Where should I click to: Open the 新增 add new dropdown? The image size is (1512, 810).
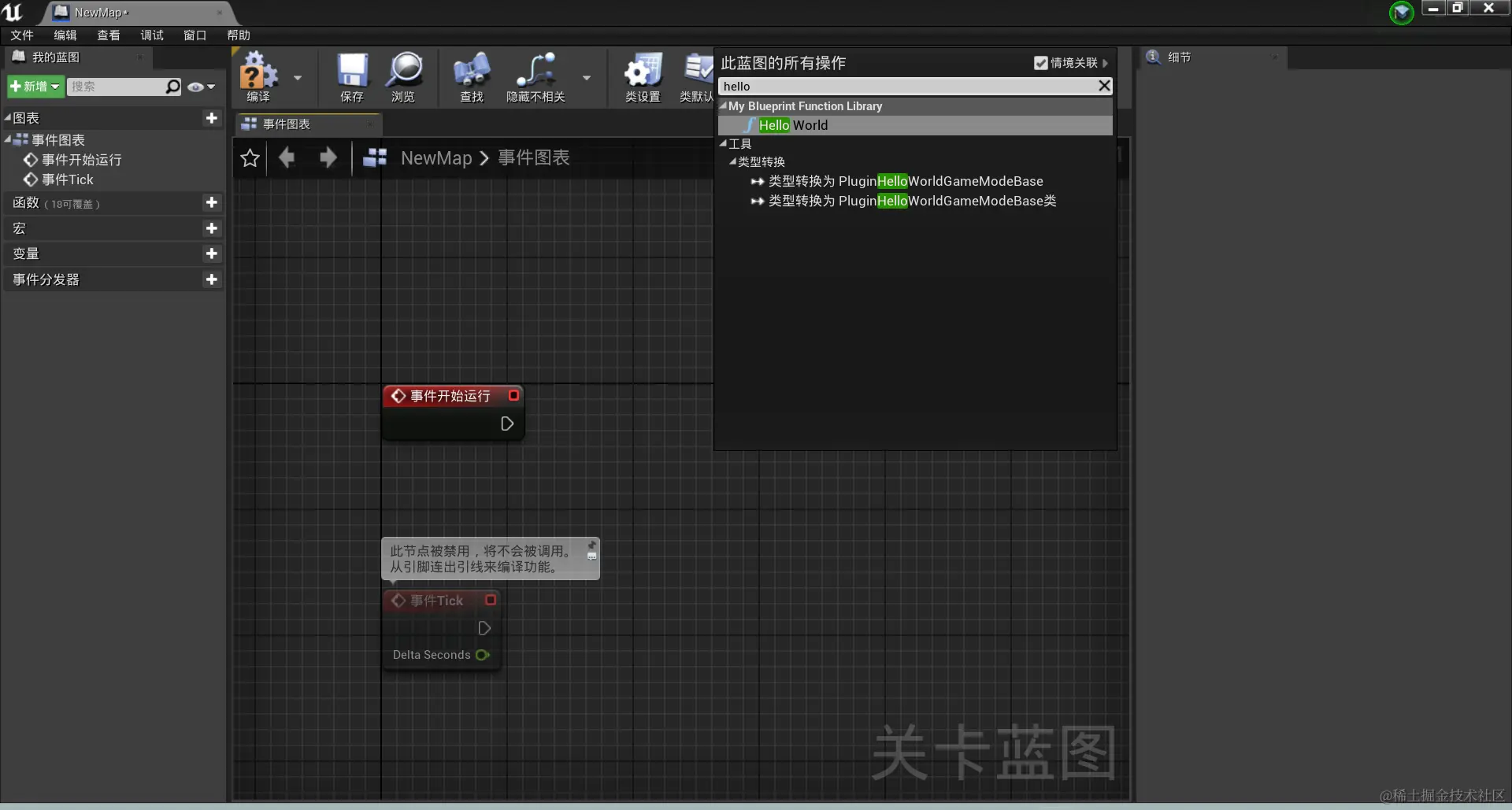pyautogui.click(x=35, y=87)
